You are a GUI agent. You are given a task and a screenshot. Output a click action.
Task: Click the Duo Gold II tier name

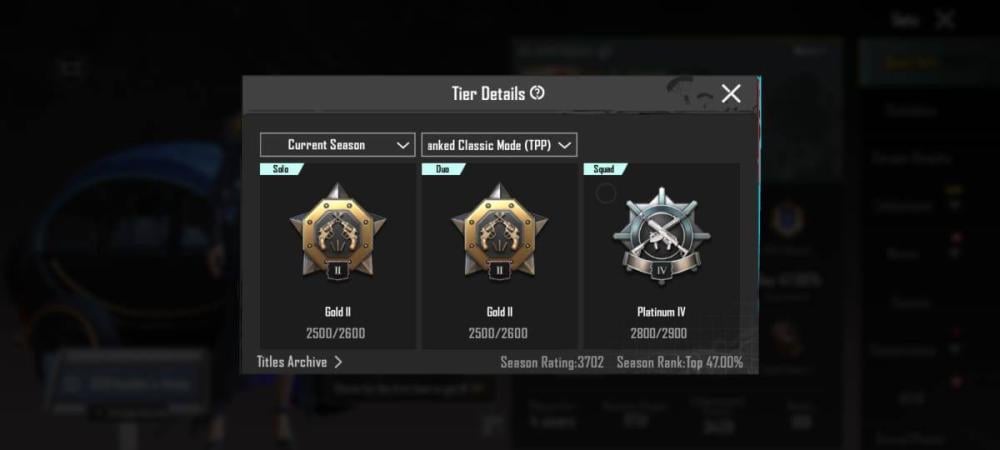(499, 312)
